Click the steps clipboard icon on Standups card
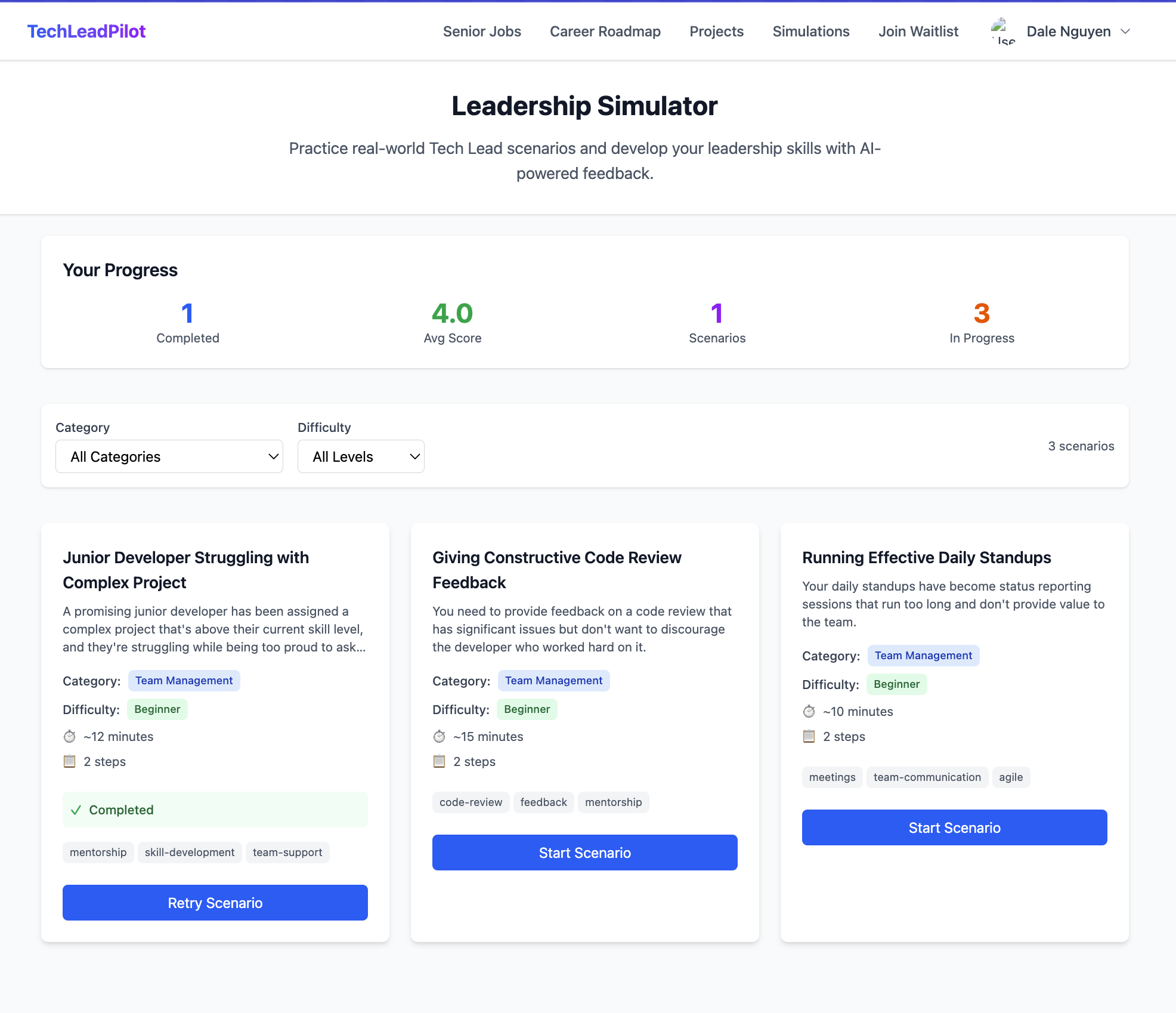Image resolution: width=1176 pixels, height=1013 pixels. pos(809,736)
